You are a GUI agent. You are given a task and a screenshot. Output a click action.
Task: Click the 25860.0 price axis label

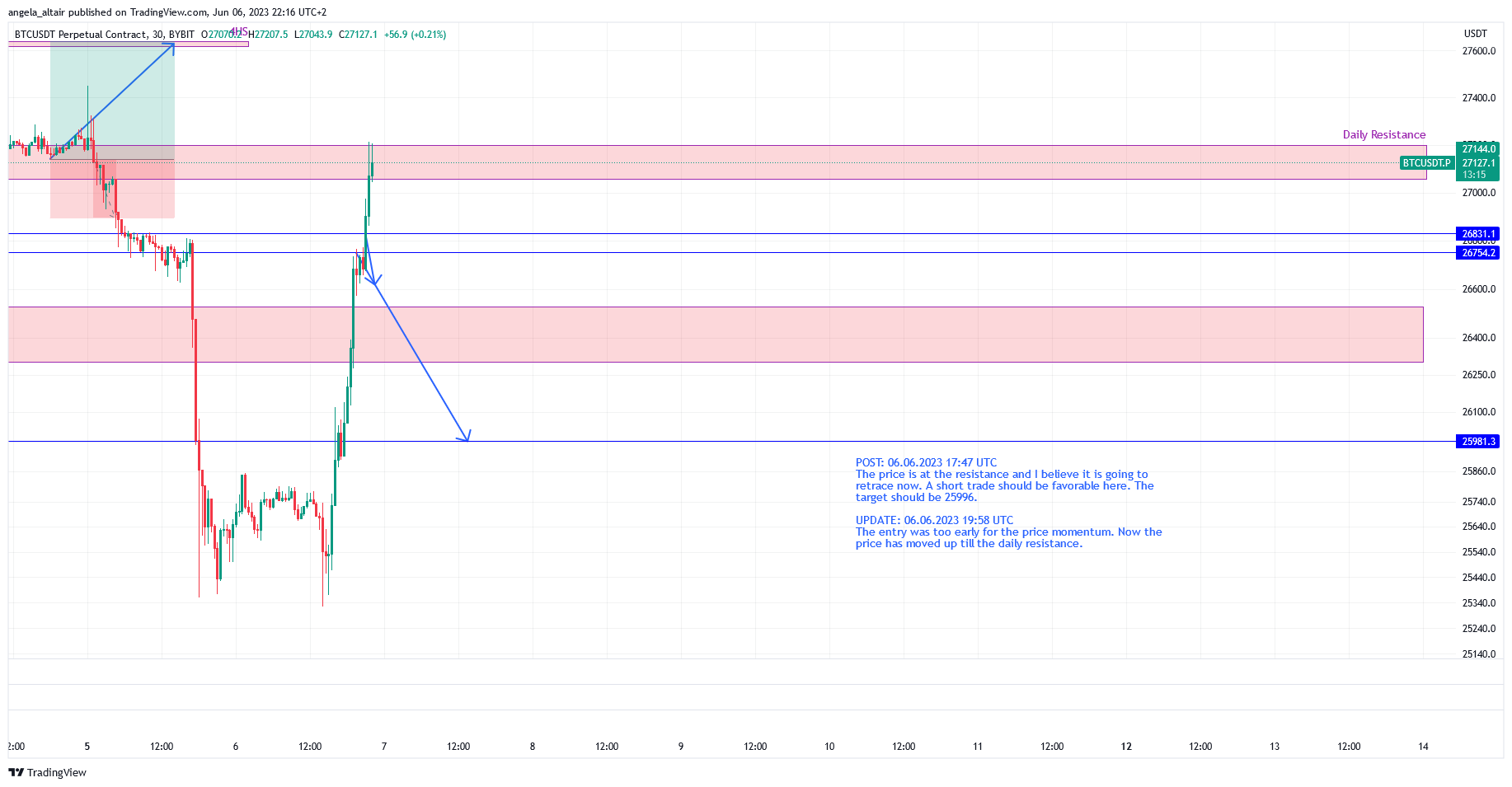click(x=1478, y=471)
